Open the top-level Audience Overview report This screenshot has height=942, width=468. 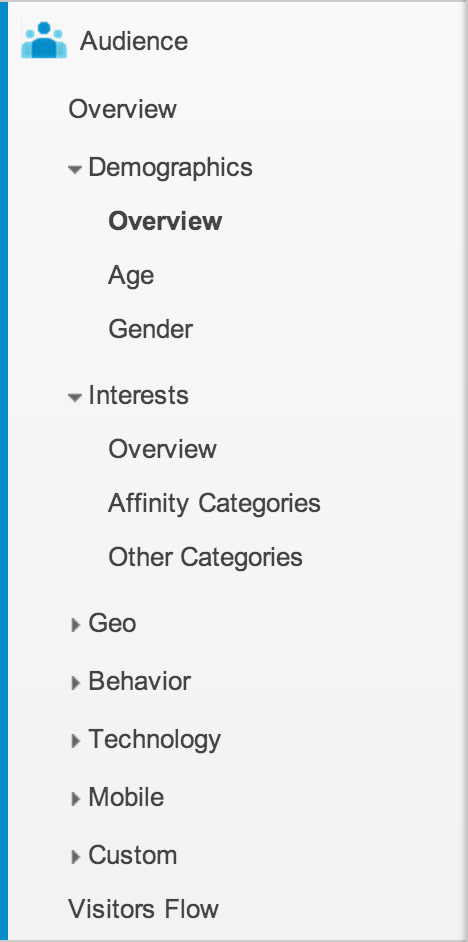click(x=123, y=109)
